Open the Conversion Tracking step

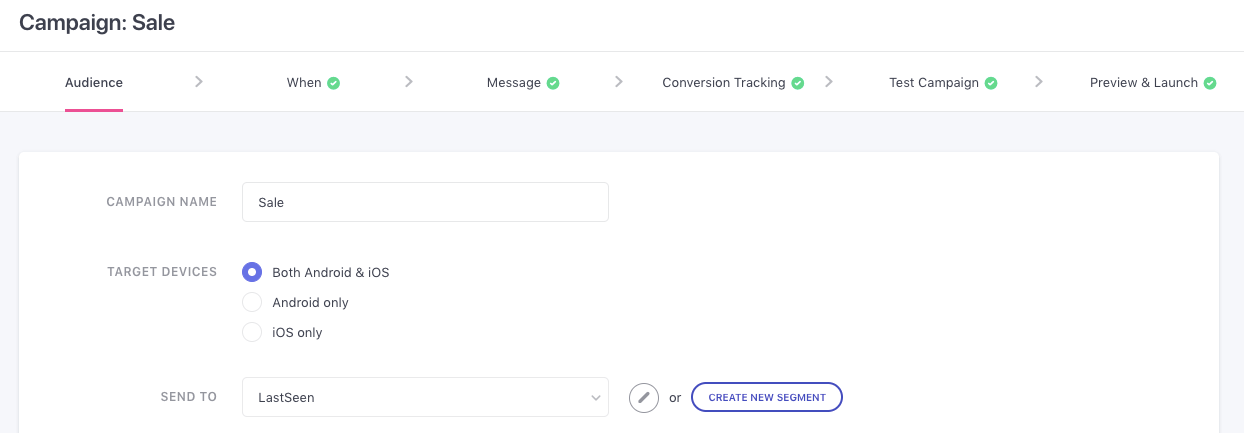[x=723, y=83]
